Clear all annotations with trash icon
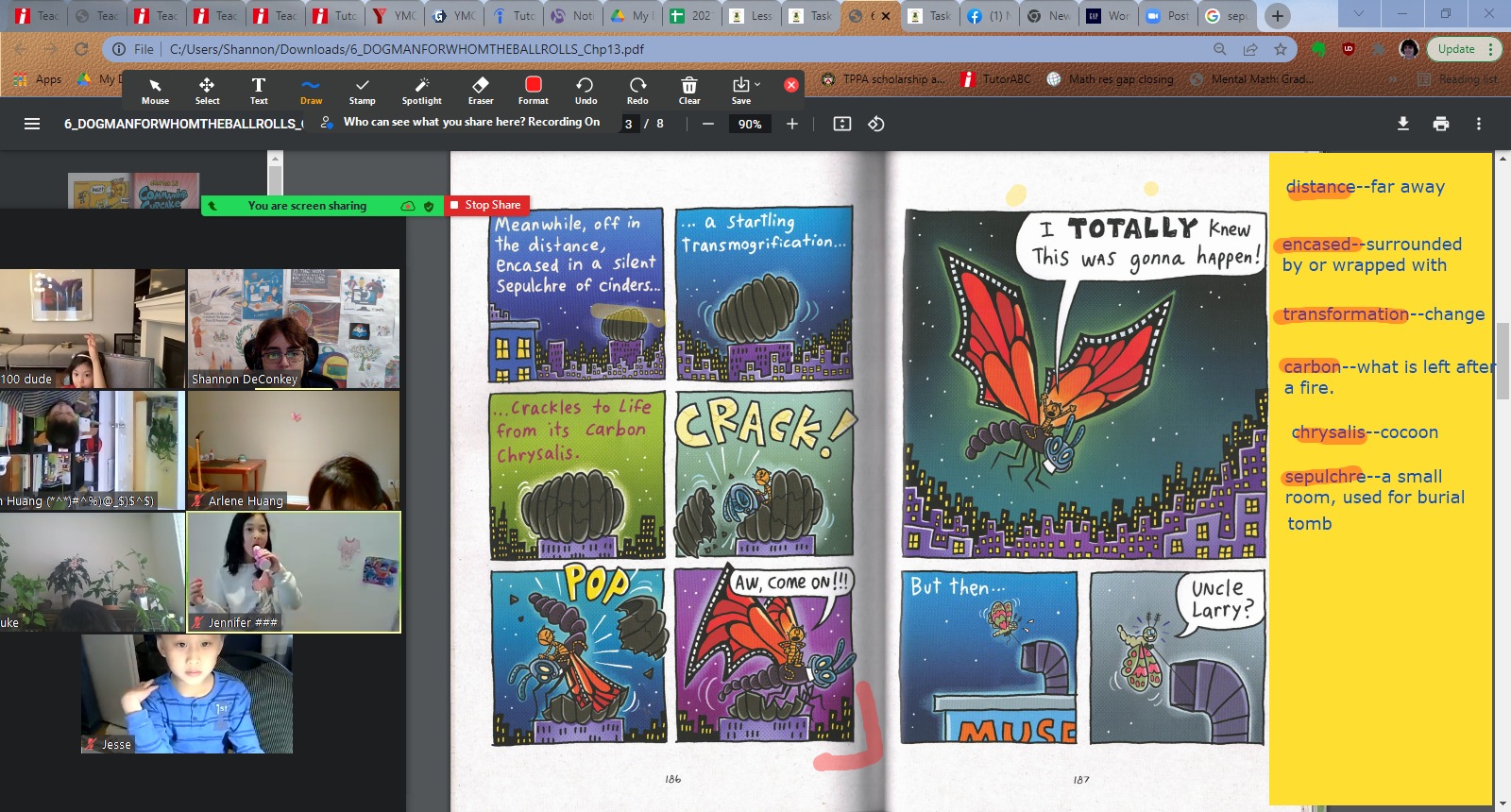Image resolution: width=1511 pixels, height=812 pixels. [689, 91]
